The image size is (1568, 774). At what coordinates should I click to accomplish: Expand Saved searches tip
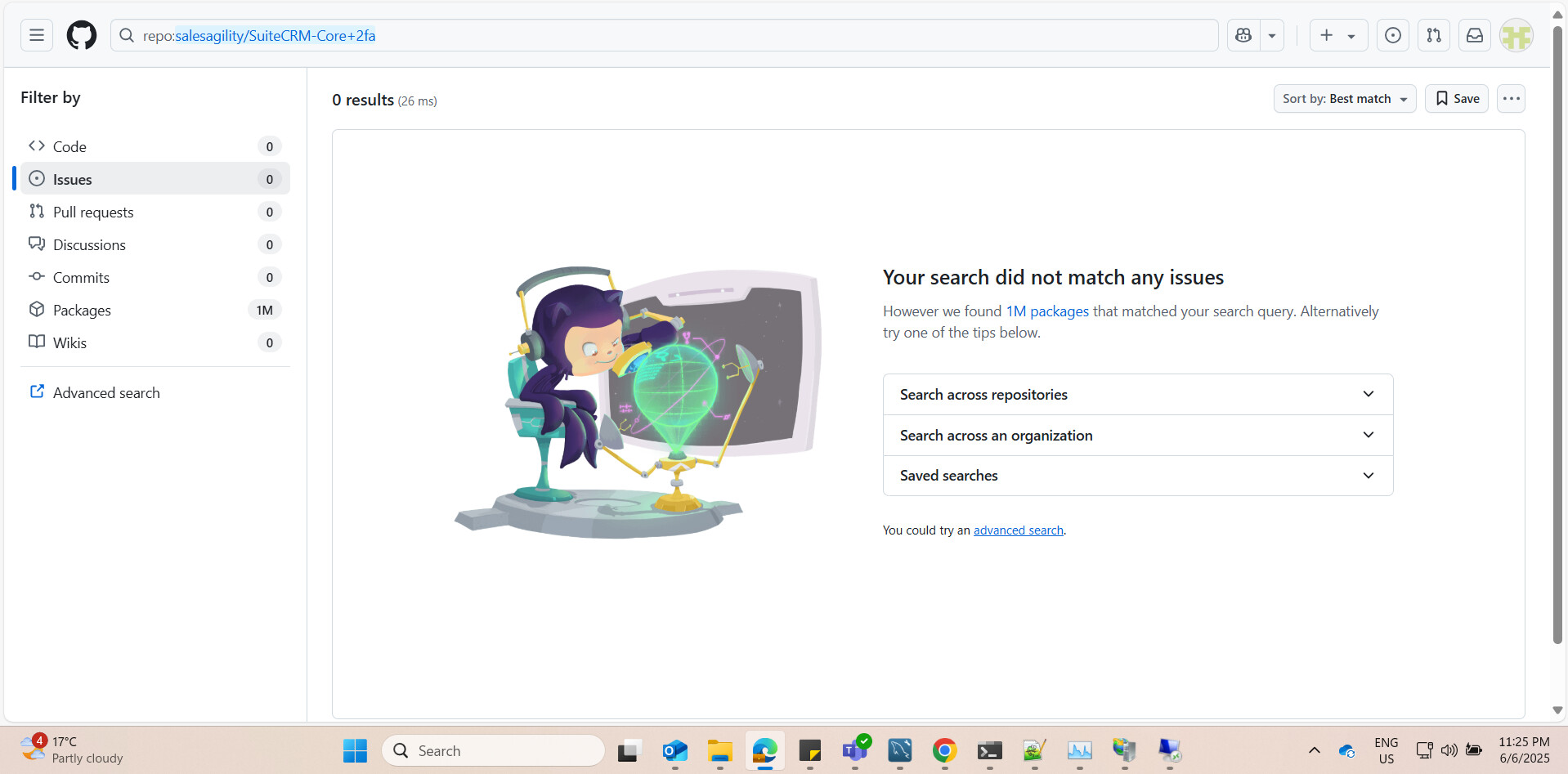(1138, 476)
